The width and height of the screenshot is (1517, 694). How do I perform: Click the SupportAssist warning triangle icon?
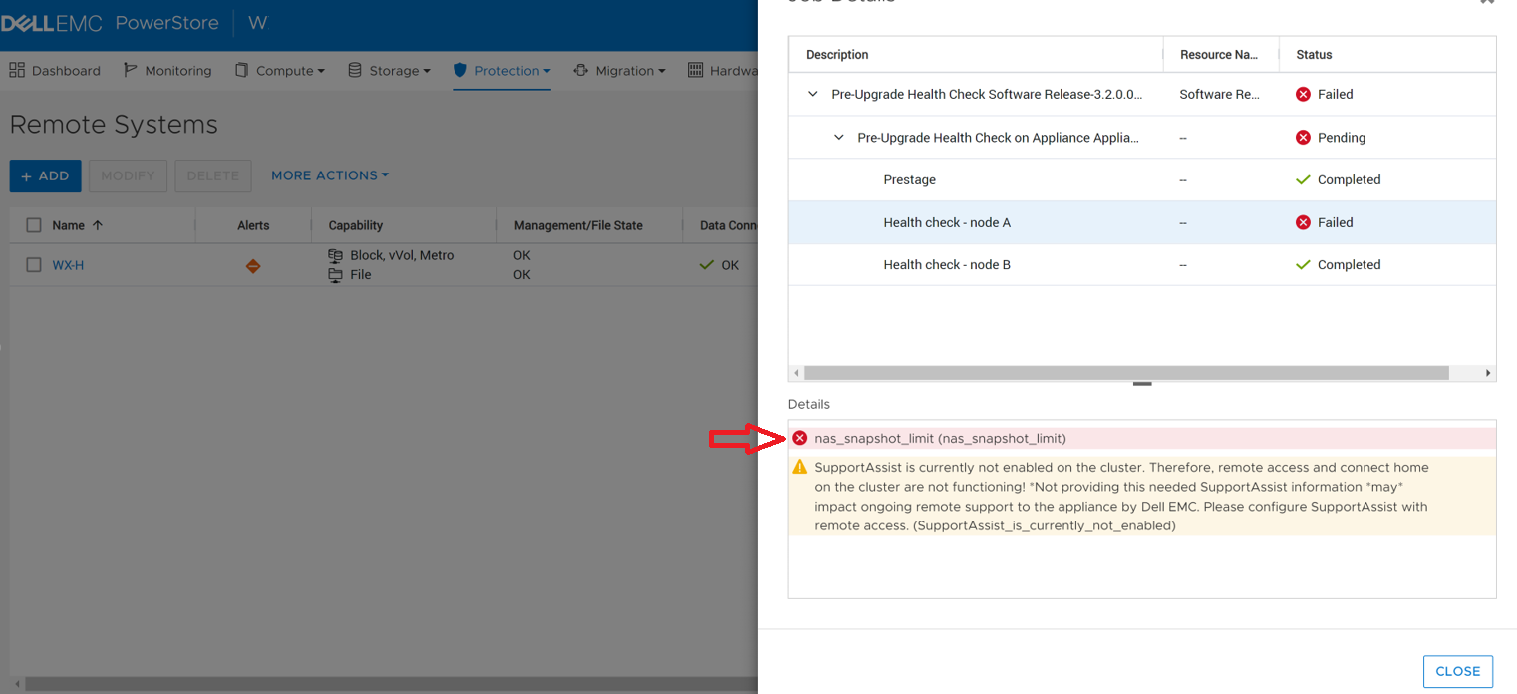click(x=800, y=467)
